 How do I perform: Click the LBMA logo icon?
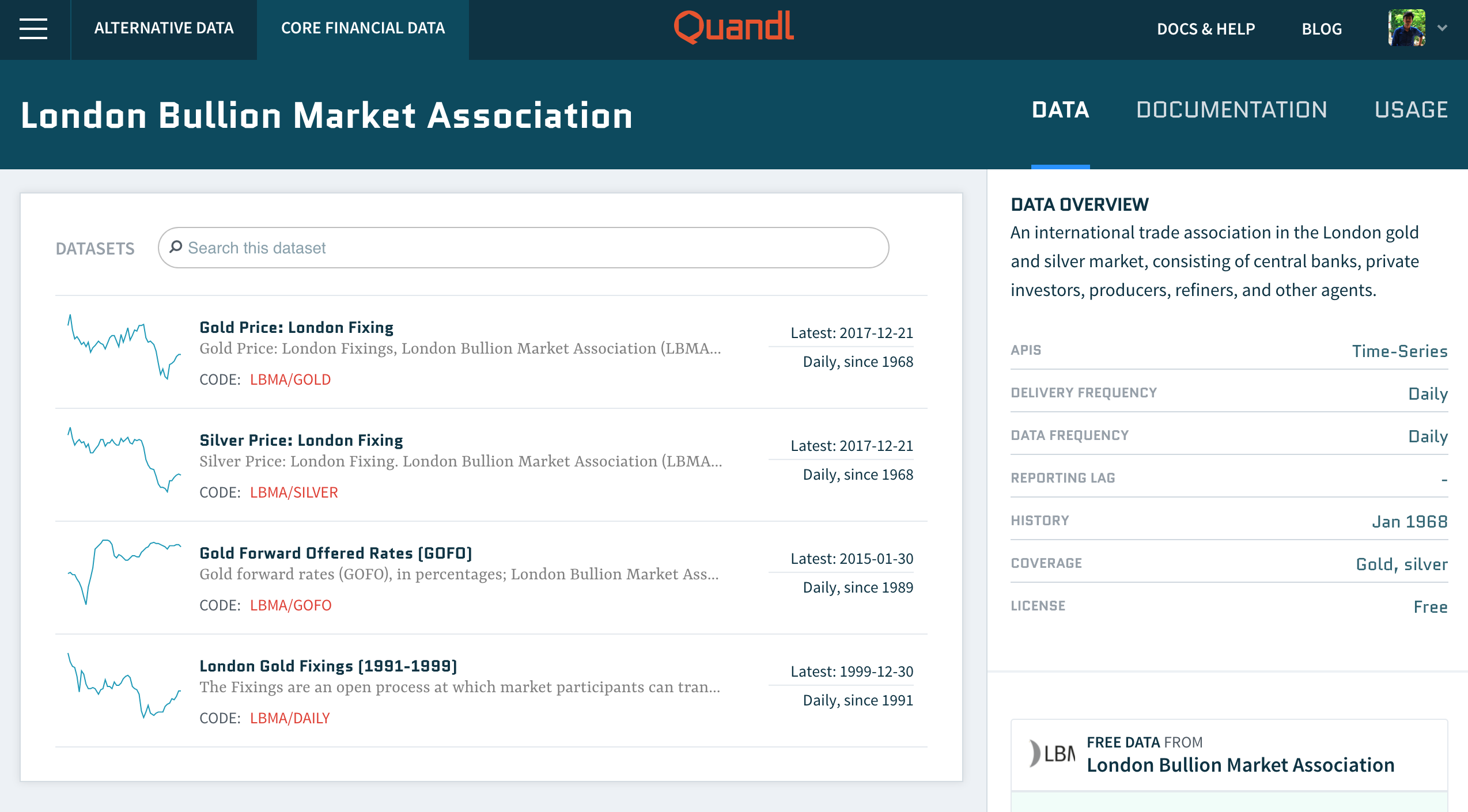coord(1053,753)
